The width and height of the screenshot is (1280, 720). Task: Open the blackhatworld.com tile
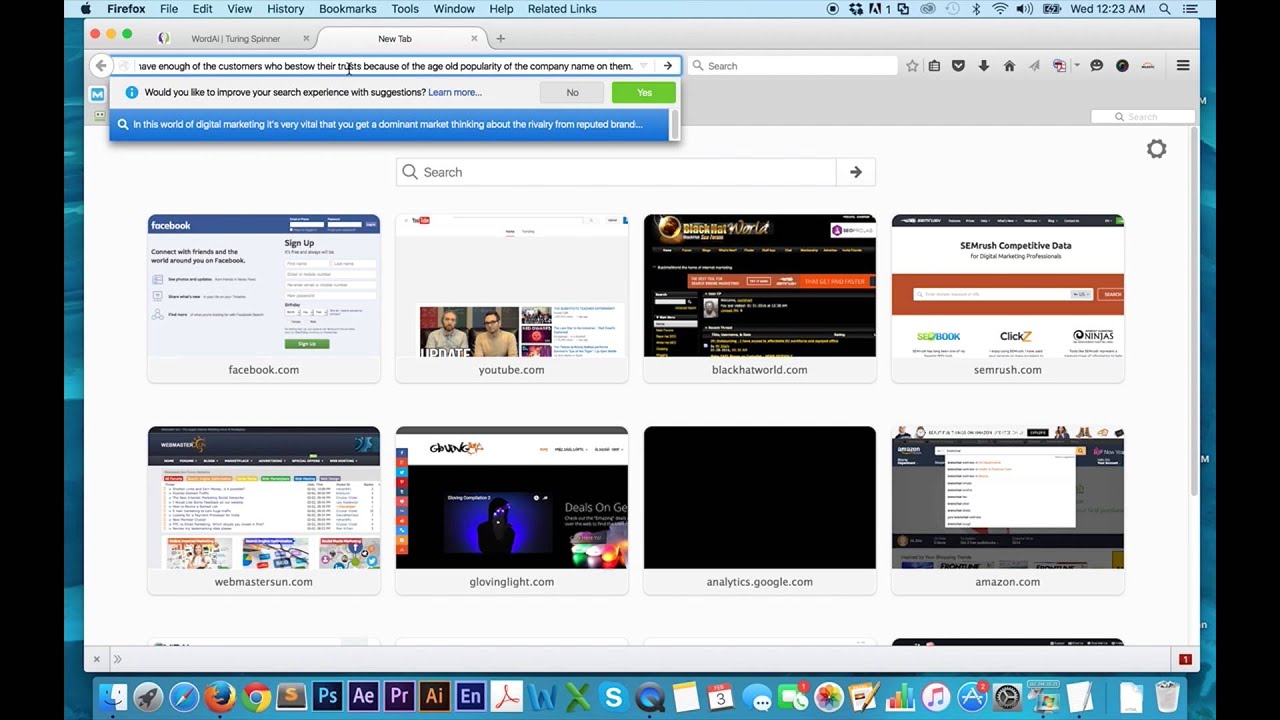760,298
